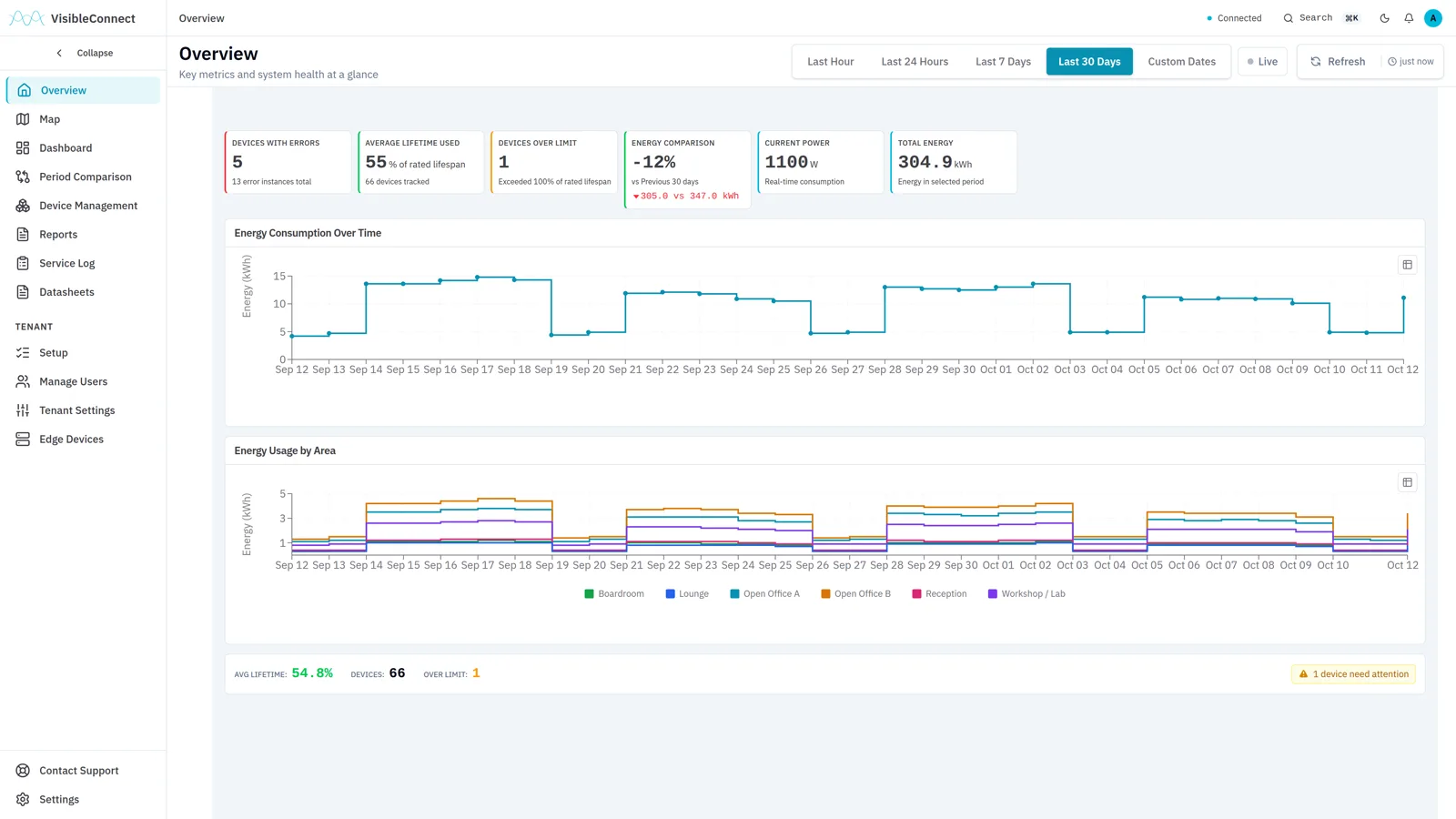Screen dimensions: 1456x819
Task: Click the 305.0 vs 347.0 kWh text
Action: (x=689, y=196)
